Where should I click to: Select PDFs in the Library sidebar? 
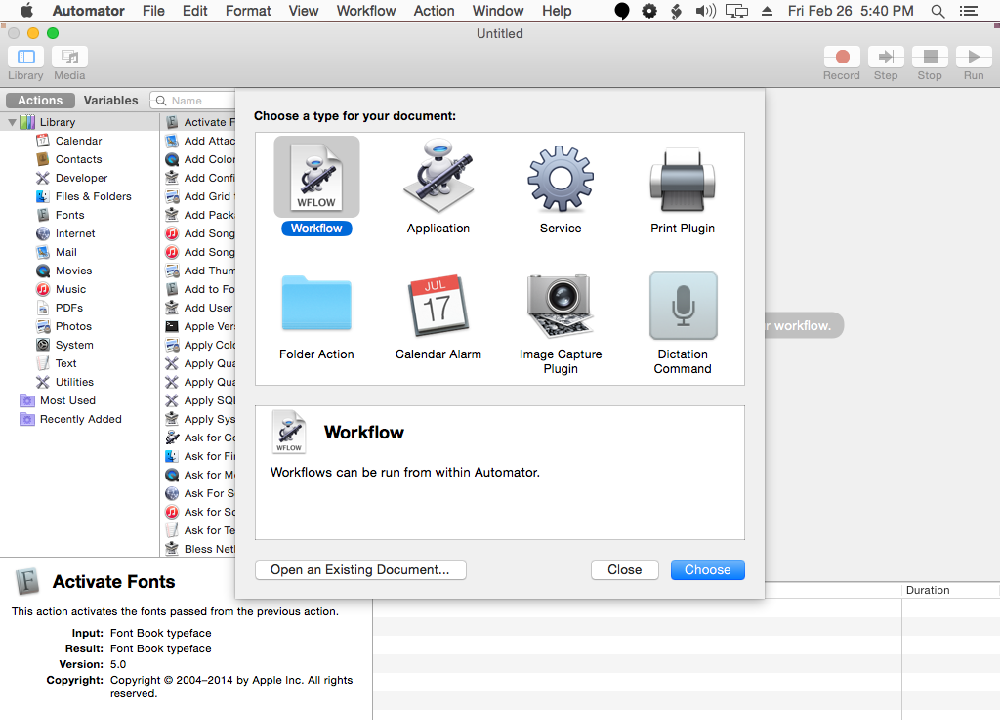click(x=69, y=308)
